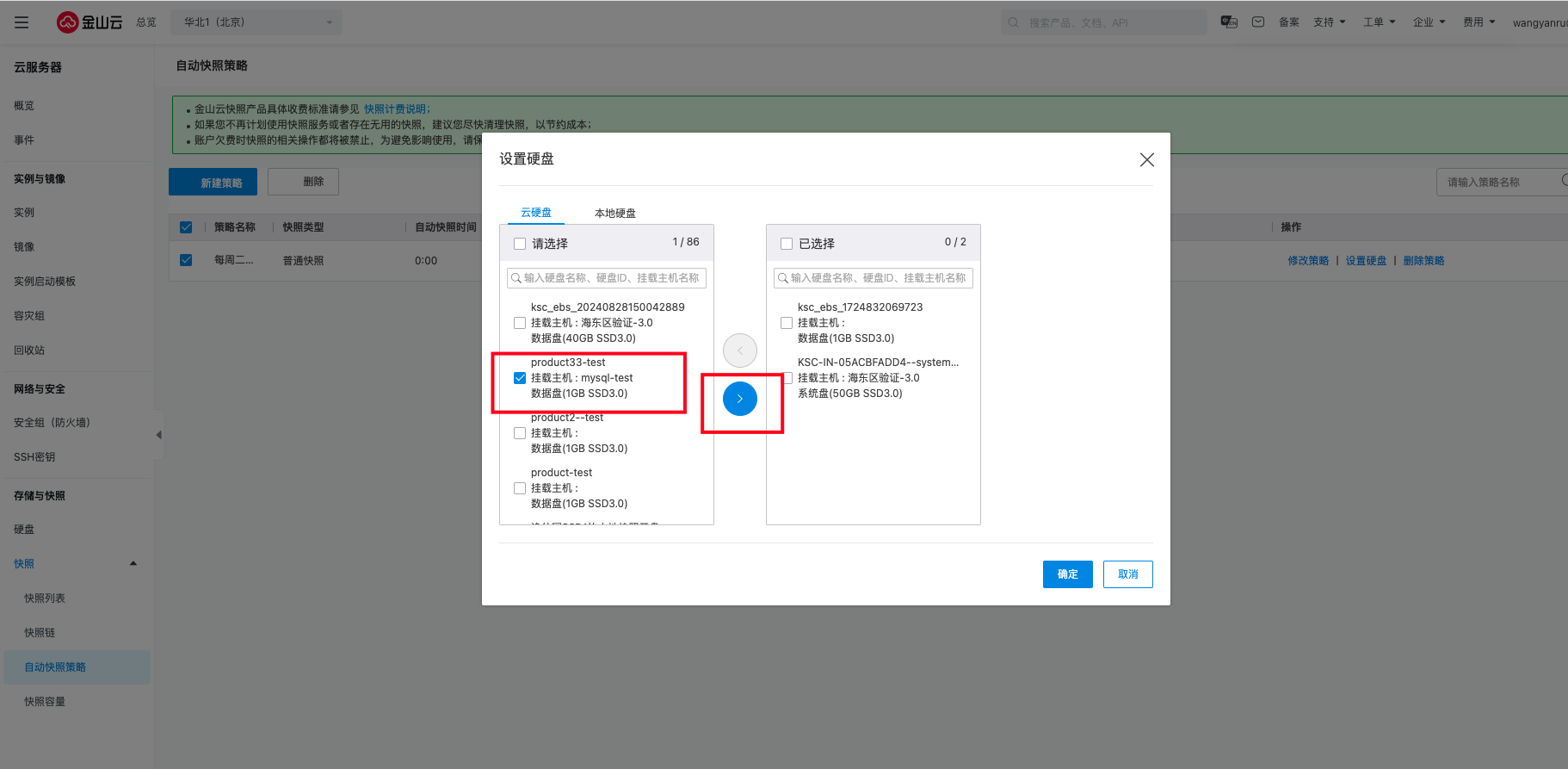Screen dimensions: 1568x769
Task: Check the product-test disk
Action: [x=520, y=488]
